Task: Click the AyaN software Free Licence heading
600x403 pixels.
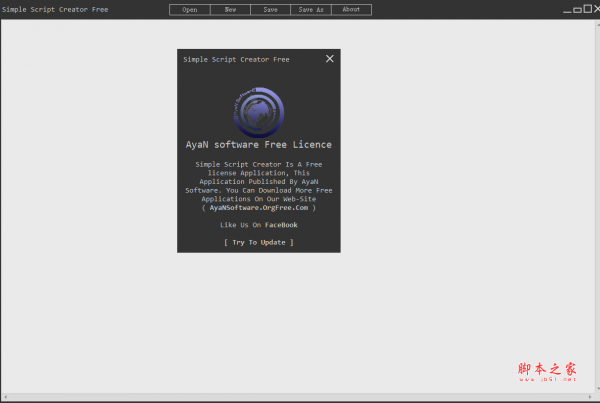Action: click(x=258, y=145)
